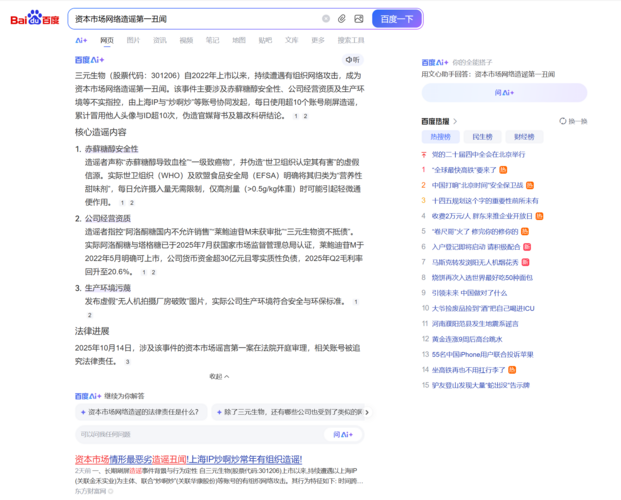Open the 地图 tab

click(239, 40)
